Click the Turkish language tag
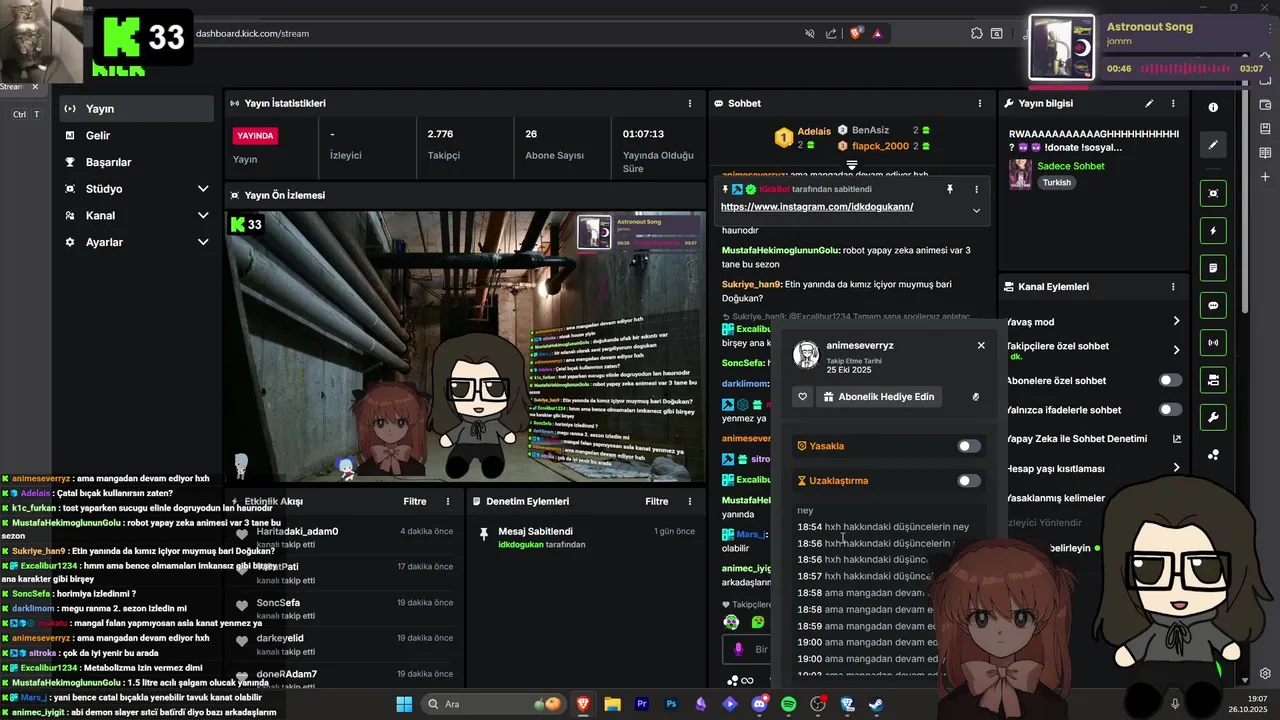This screenshot has width=1280, height=720. tap(1056, 183)
